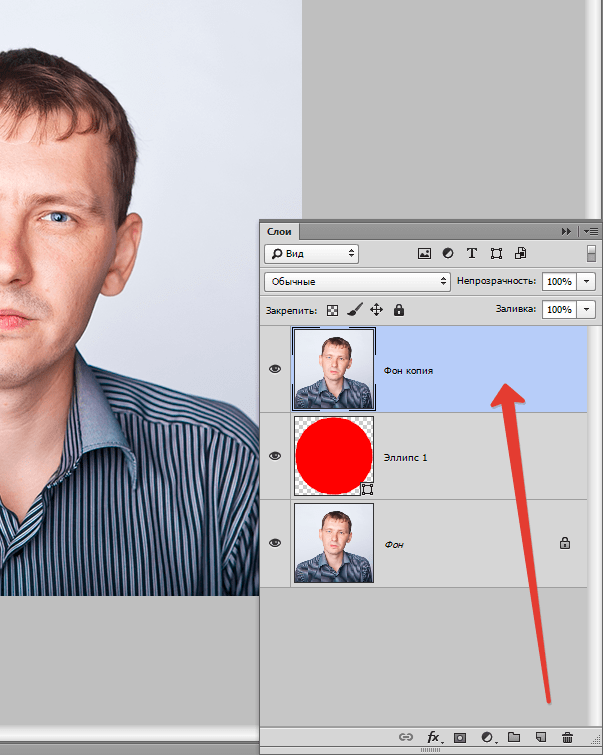
Task: Click the Фон layer lock icon
Action: point(565,543)
